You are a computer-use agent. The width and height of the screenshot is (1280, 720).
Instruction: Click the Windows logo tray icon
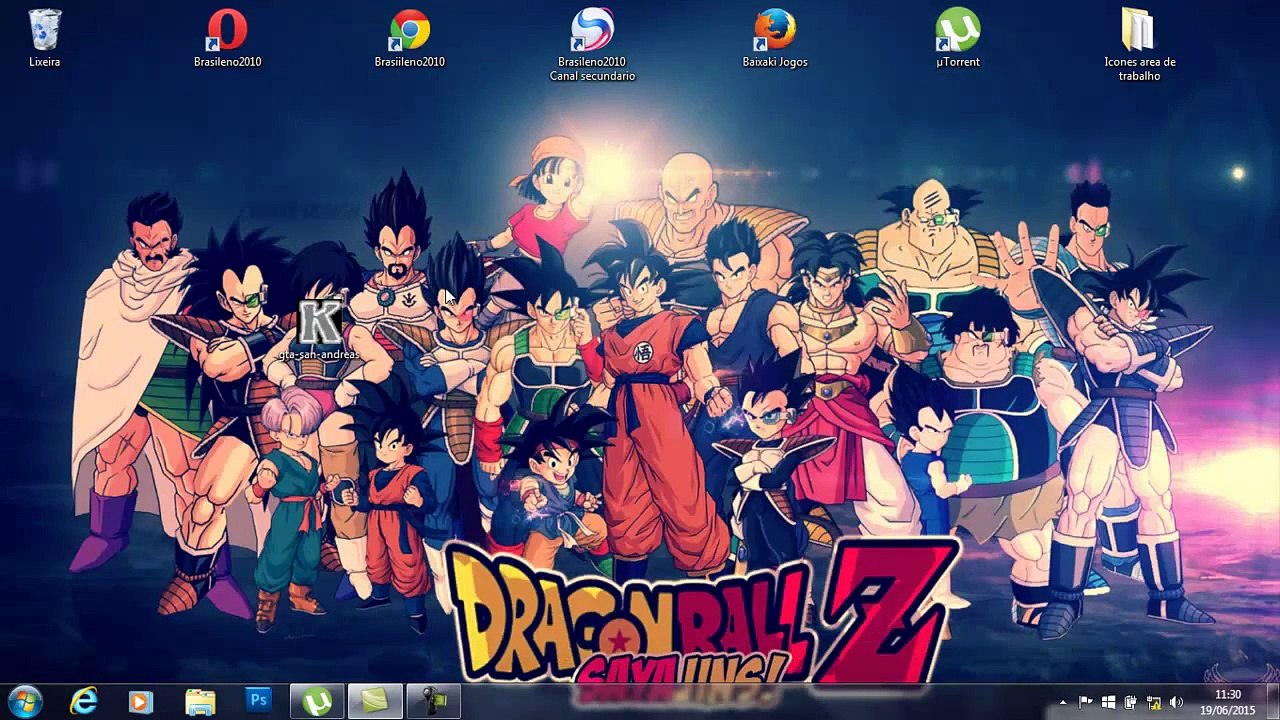pyautogui.click(x=1108, y=702)
